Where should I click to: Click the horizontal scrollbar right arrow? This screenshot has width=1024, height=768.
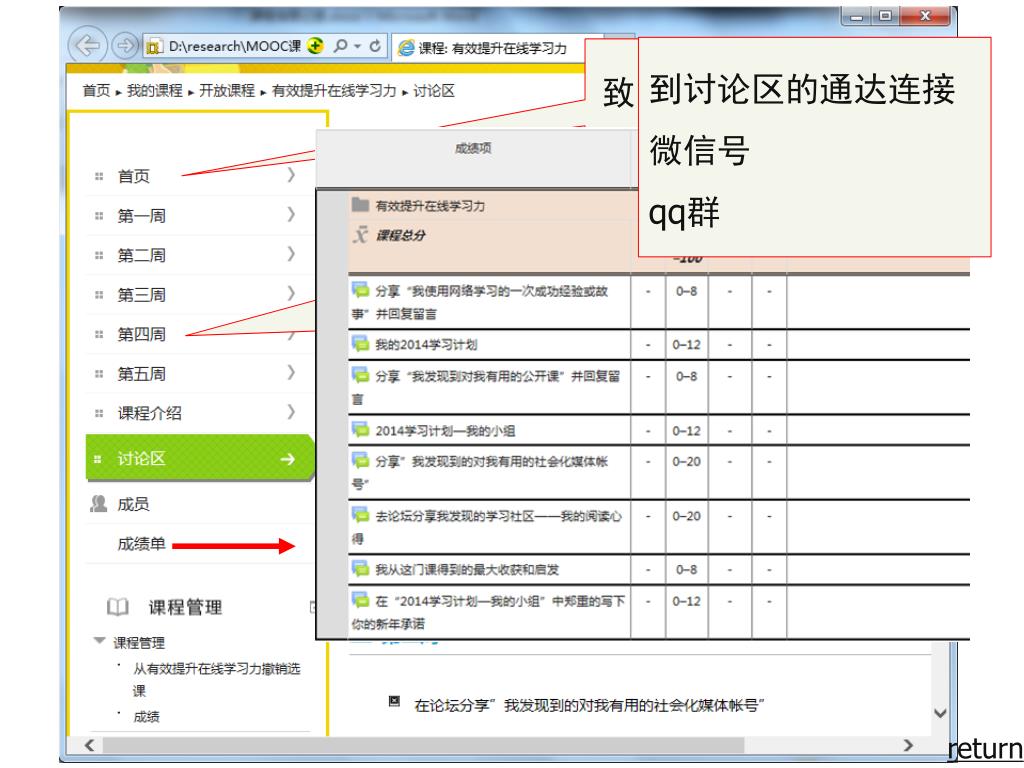click(907, 745)
